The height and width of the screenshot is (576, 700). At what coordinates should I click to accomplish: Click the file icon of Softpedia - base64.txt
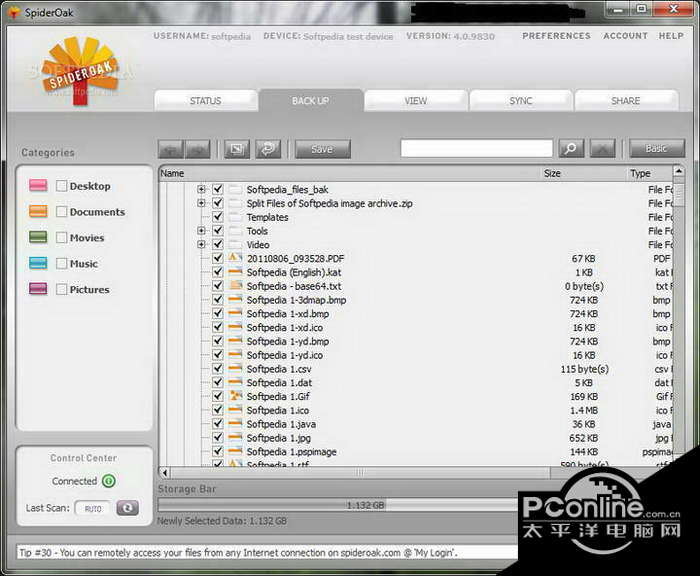pyautogui.click(x=235, y=286)
